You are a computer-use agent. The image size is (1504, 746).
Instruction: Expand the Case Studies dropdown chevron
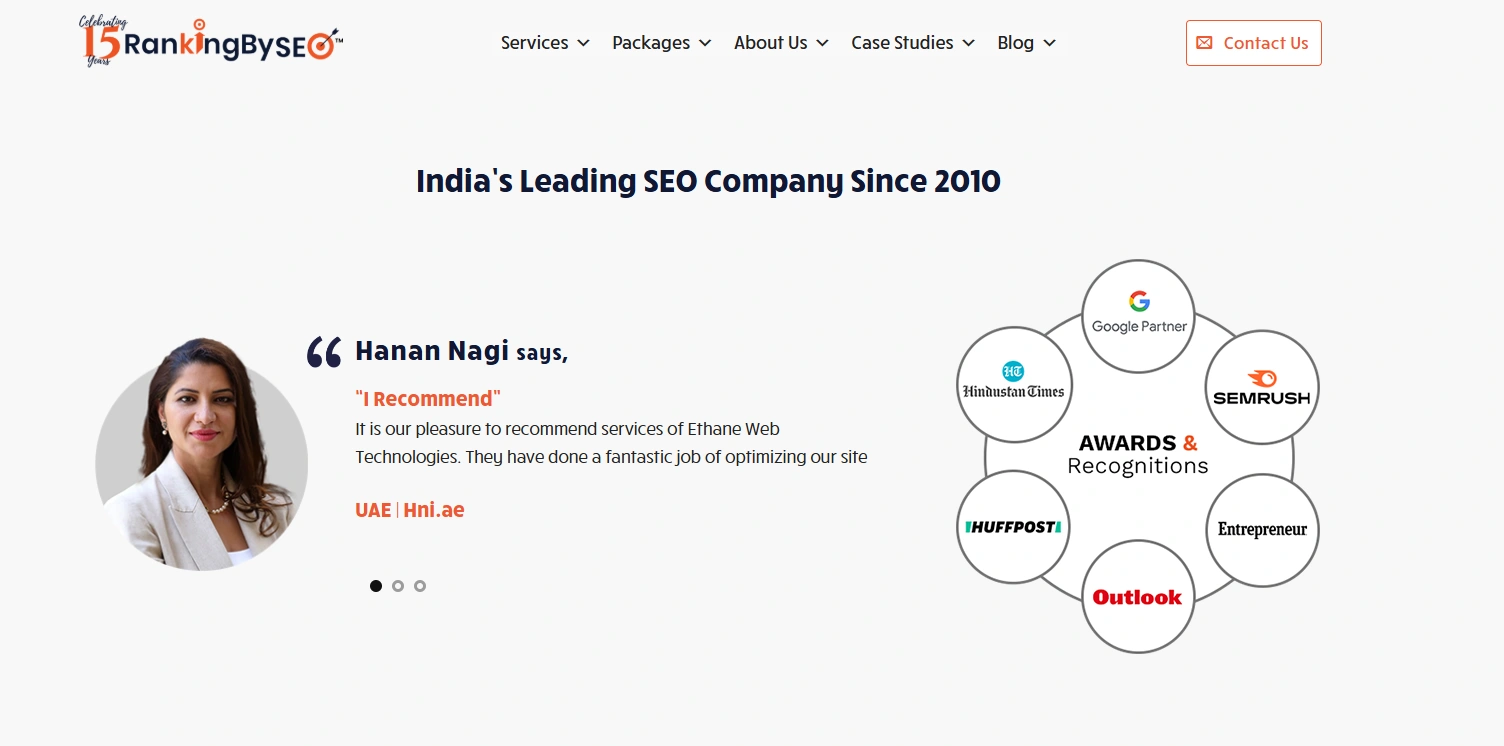[968, 43]
